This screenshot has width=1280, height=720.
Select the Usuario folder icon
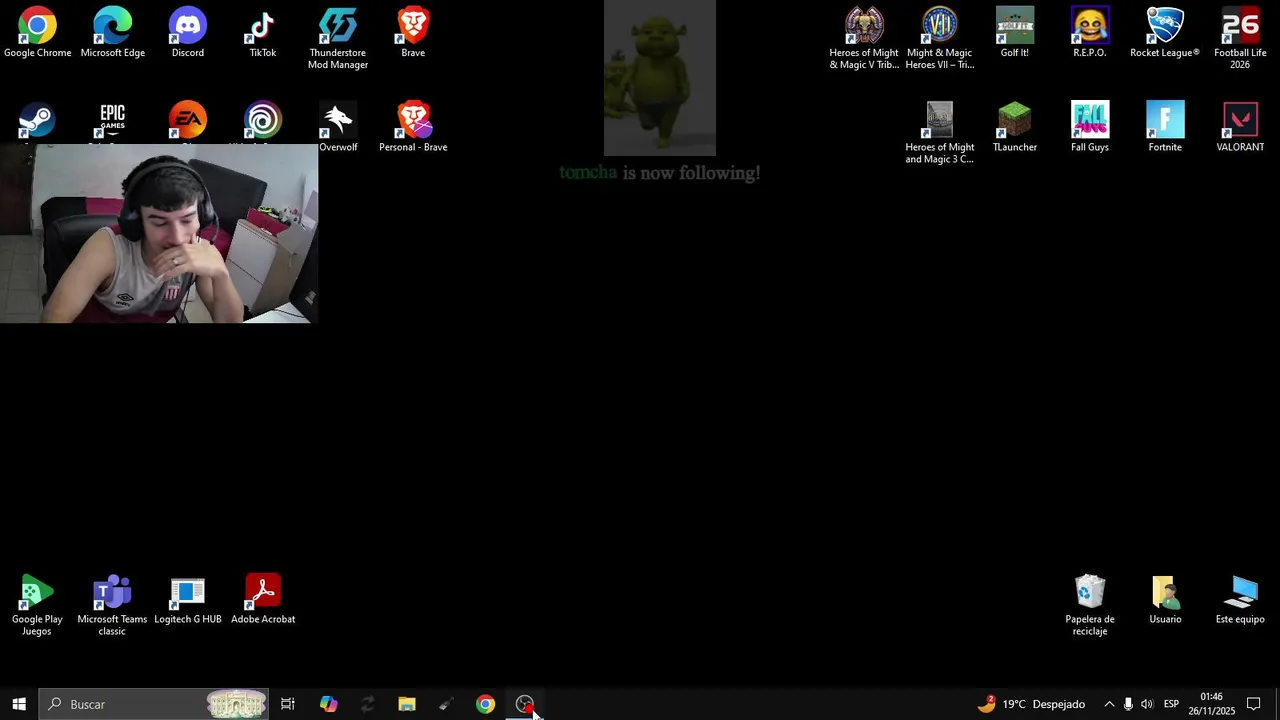point(1164,600)
